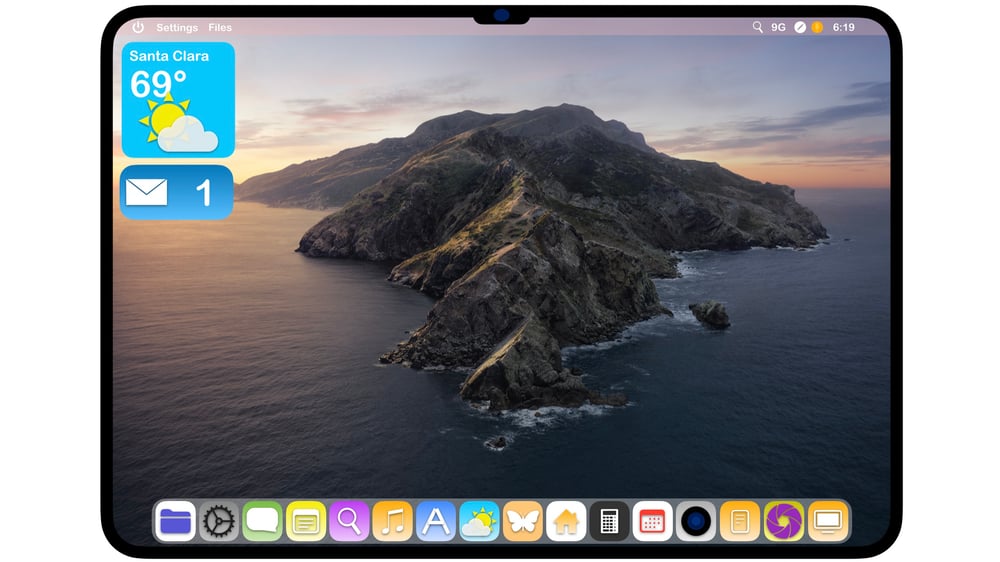This screenshot has width=1000, height=562.
Task: Open the orange display monitor app icon
Action: click(x=828, y=521)
